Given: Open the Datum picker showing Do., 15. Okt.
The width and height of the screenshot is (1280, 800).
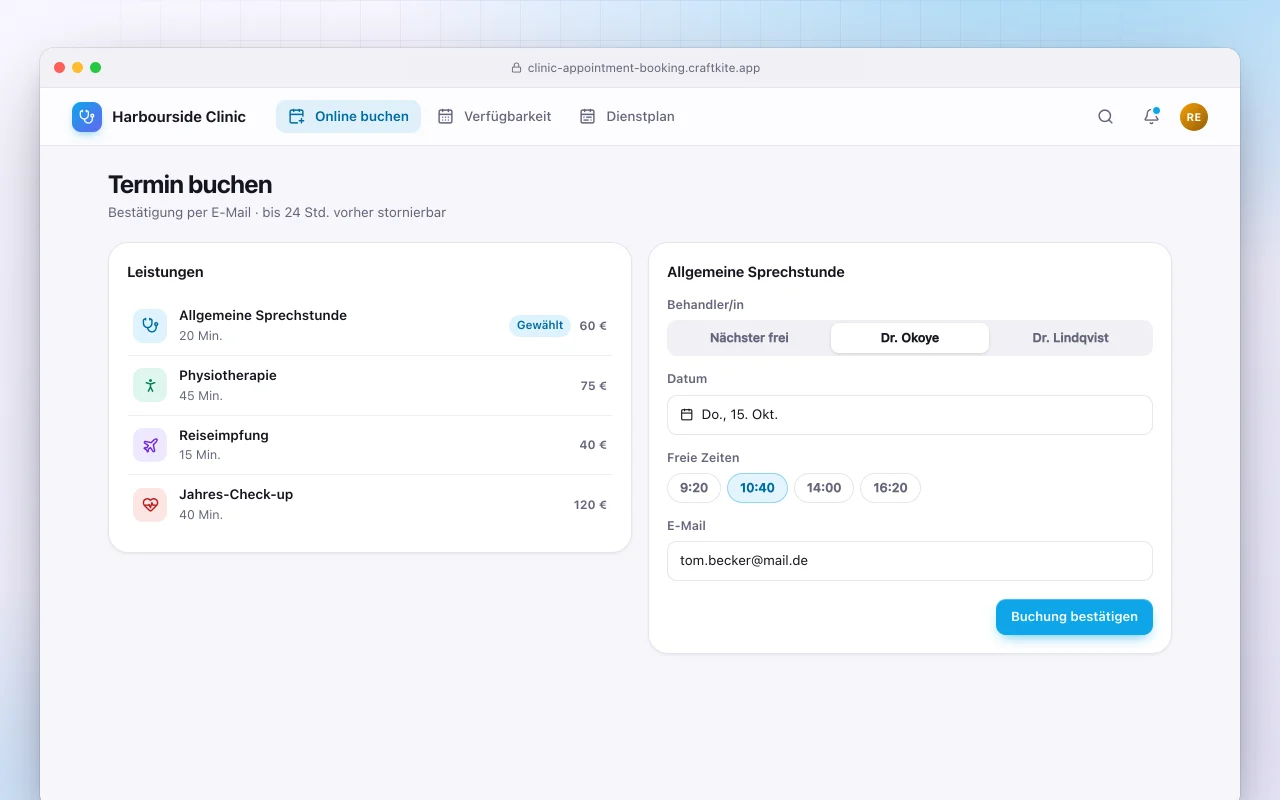Looking at the screenshot, I should click(910, 415).
